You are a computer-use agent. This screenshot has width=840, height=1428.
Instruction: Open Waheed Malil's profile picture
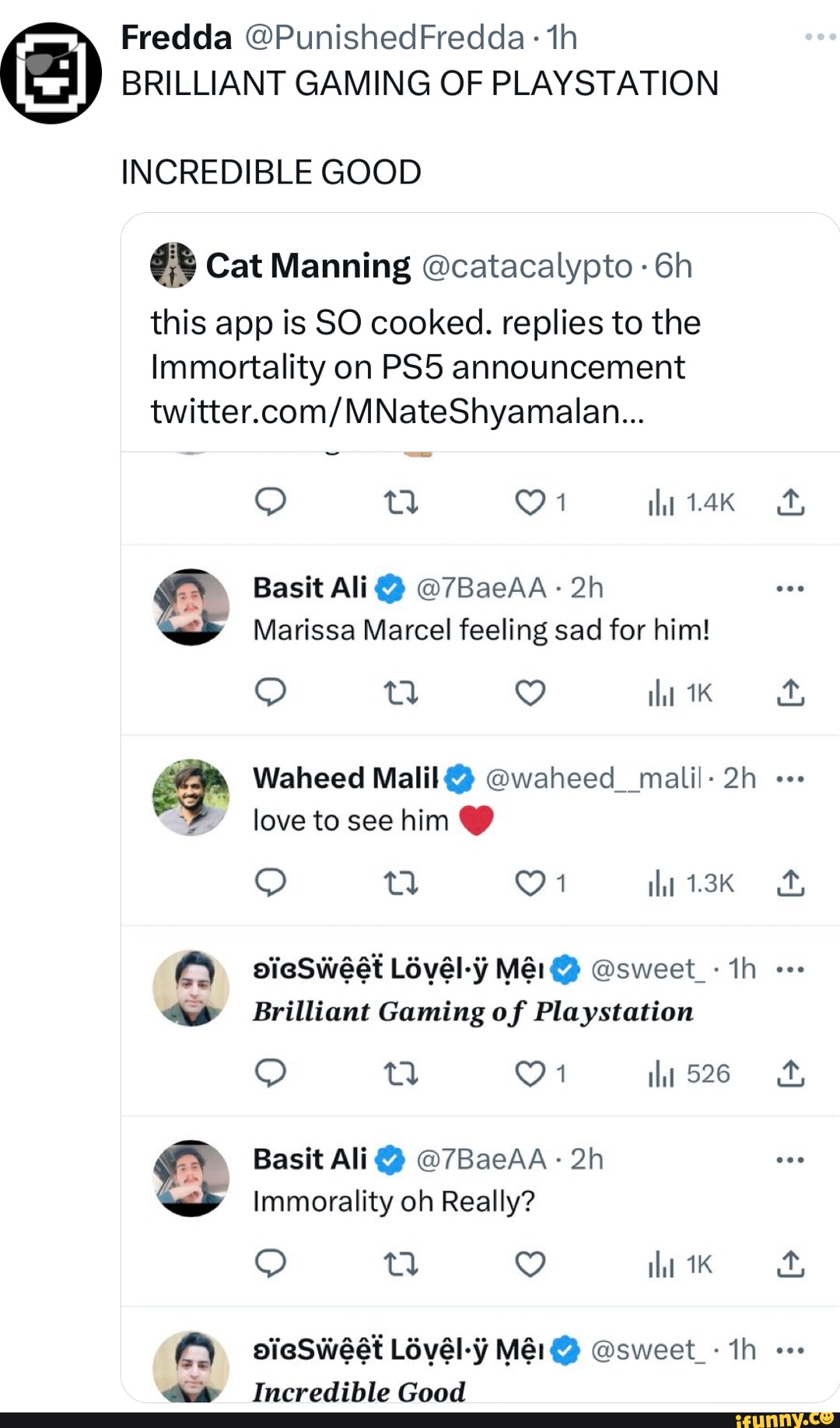(x=191, y=797)
